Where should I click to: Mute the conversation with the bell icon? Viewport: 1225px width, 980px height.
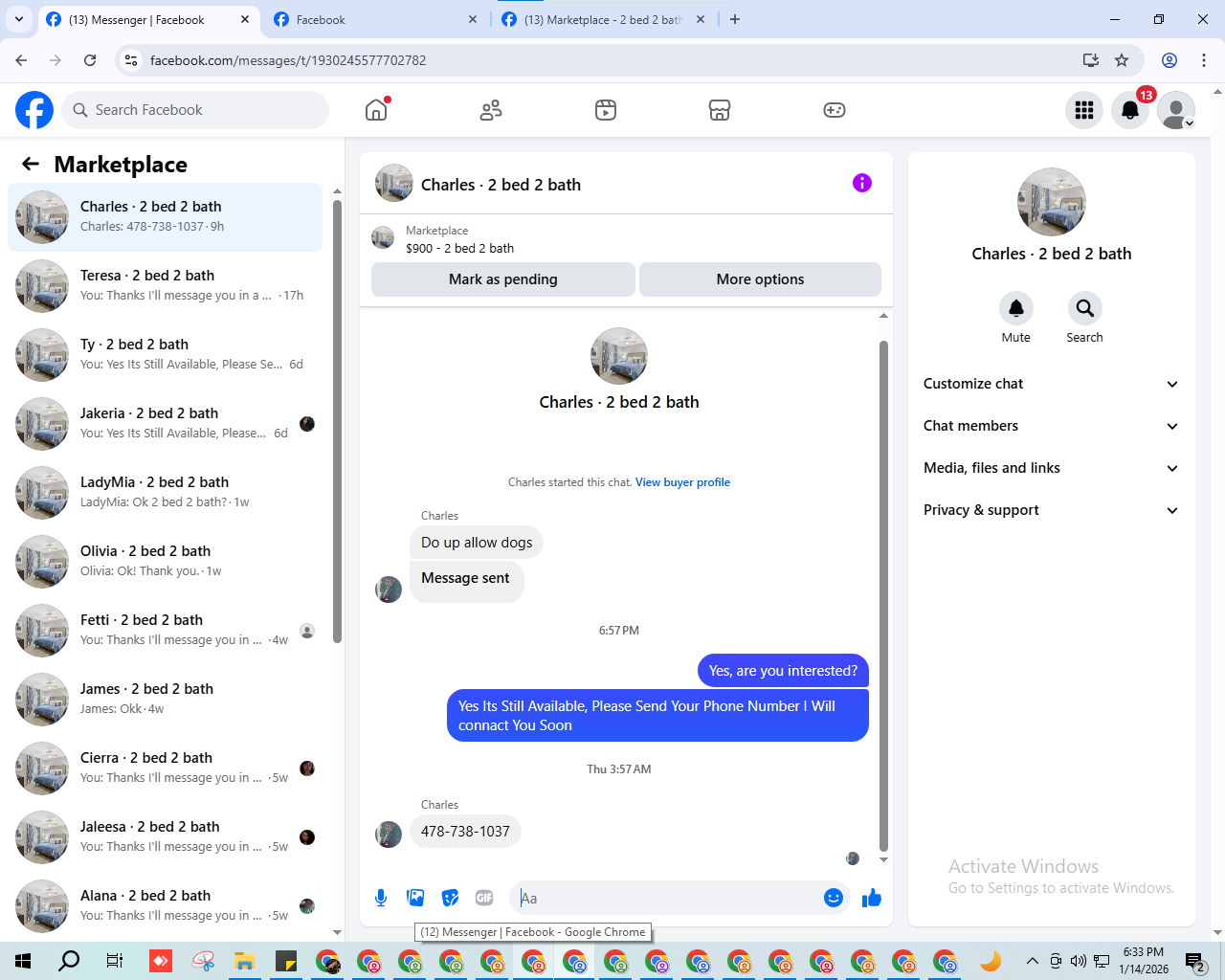[1016, 308]
